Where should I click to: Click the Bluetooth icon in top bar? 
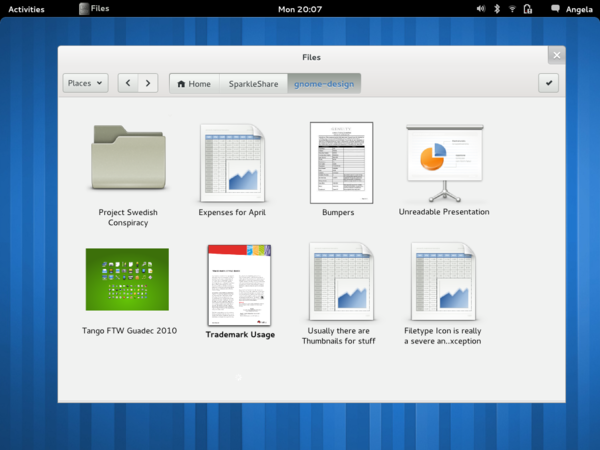point(497,8)
